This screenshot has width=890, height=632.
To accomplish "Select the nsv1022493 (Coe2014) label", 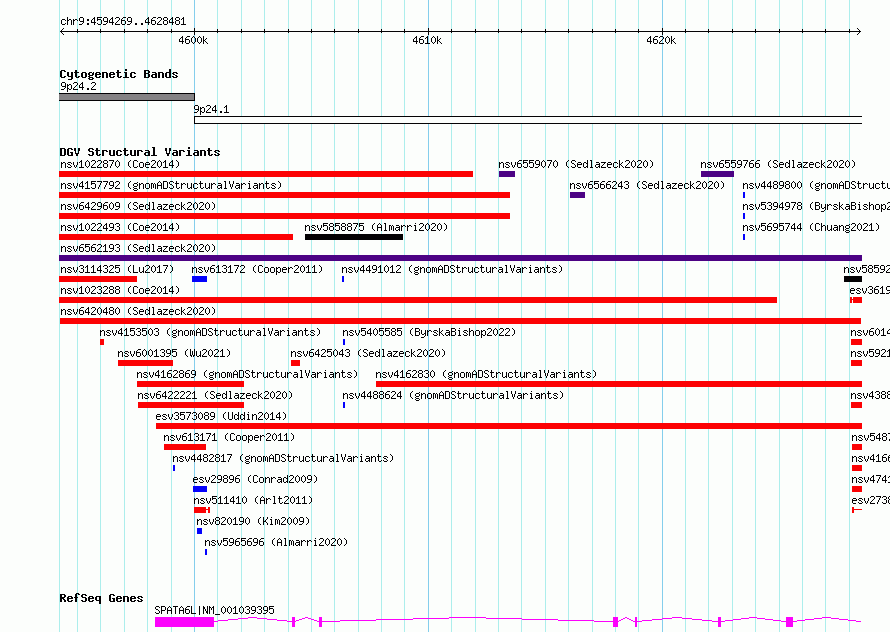I will pyautogui.click(x=120, y=227).
